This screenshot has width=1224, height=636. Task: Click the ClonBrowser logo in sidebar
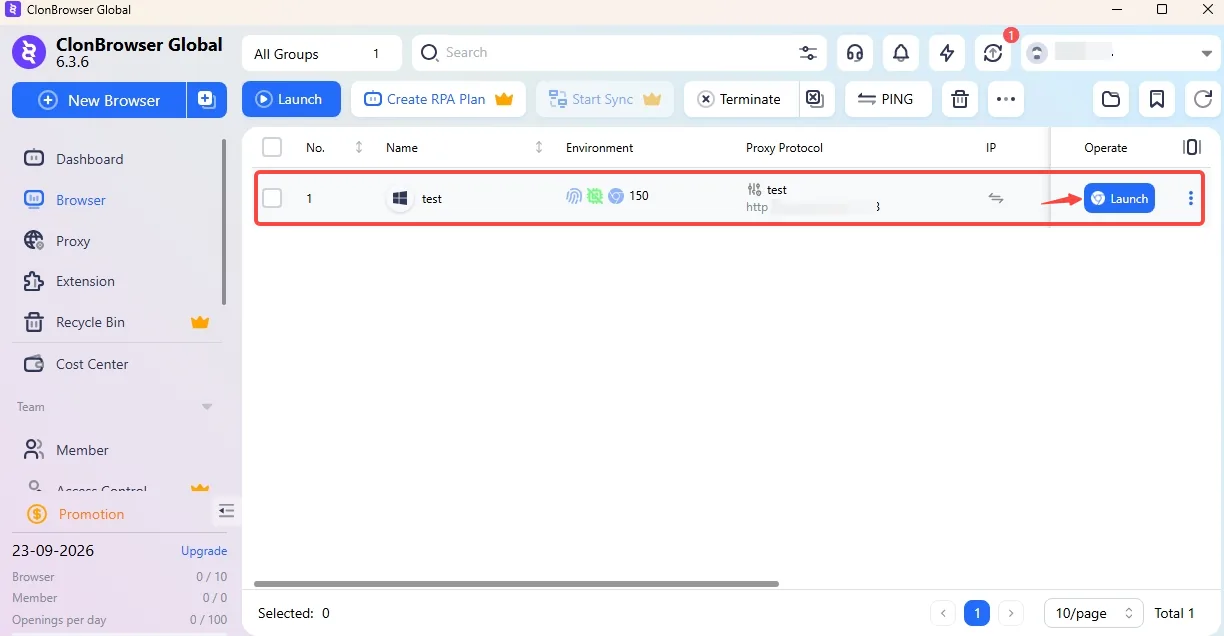pyautogui.click(x=29, y=53)
